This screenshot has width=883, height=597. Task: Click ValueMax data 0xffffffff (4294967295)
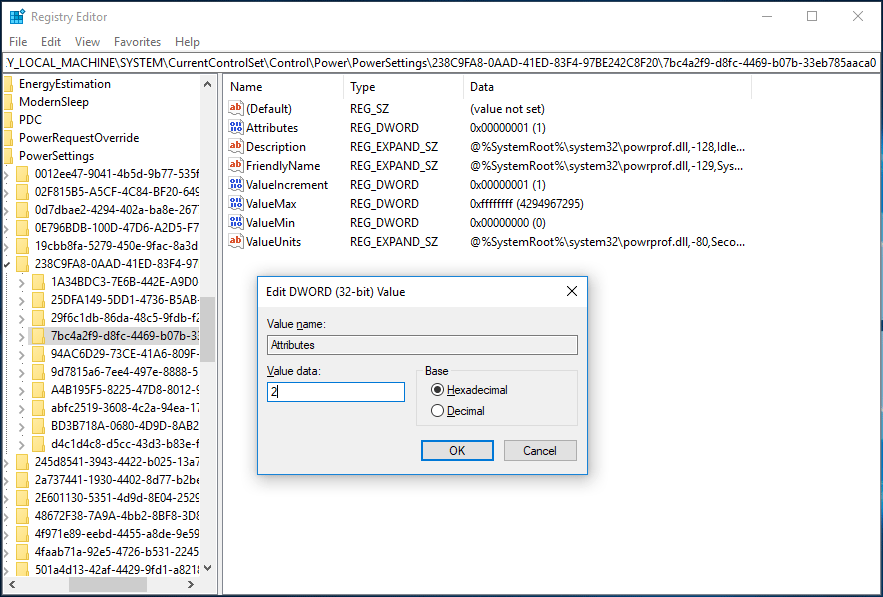[527, 204]
